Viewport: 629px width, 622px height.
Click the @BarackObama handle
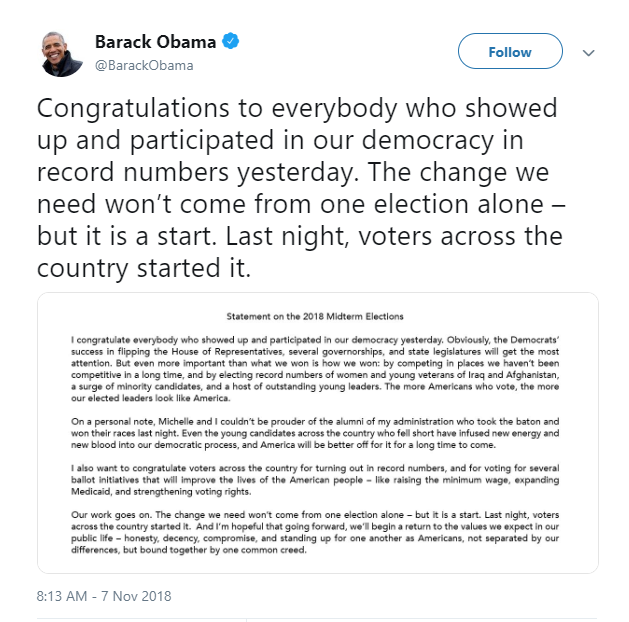[x=144, y=65]
